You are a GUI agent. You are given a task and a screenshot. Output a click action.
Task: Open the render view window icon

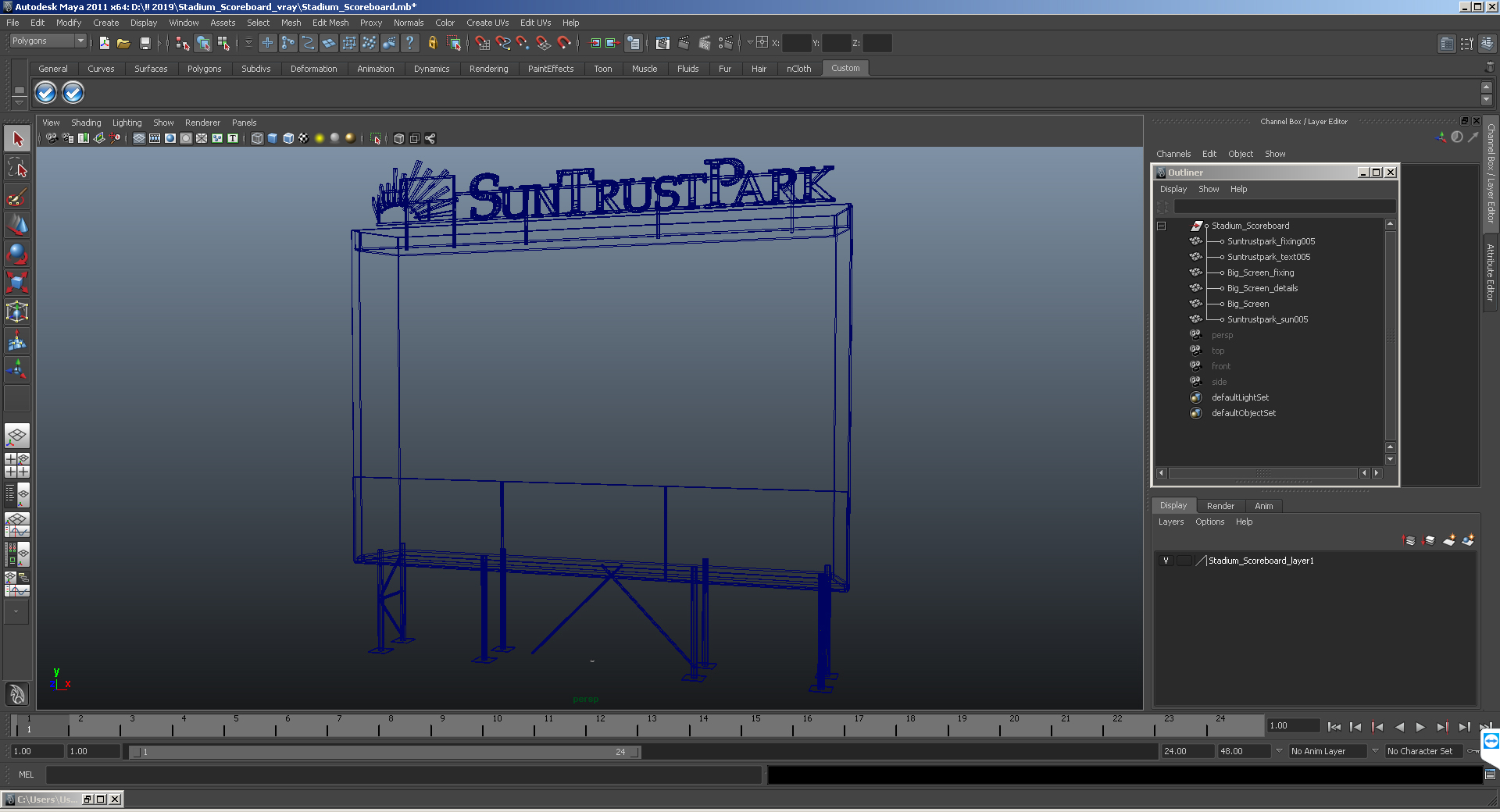(x=662, y=43)
